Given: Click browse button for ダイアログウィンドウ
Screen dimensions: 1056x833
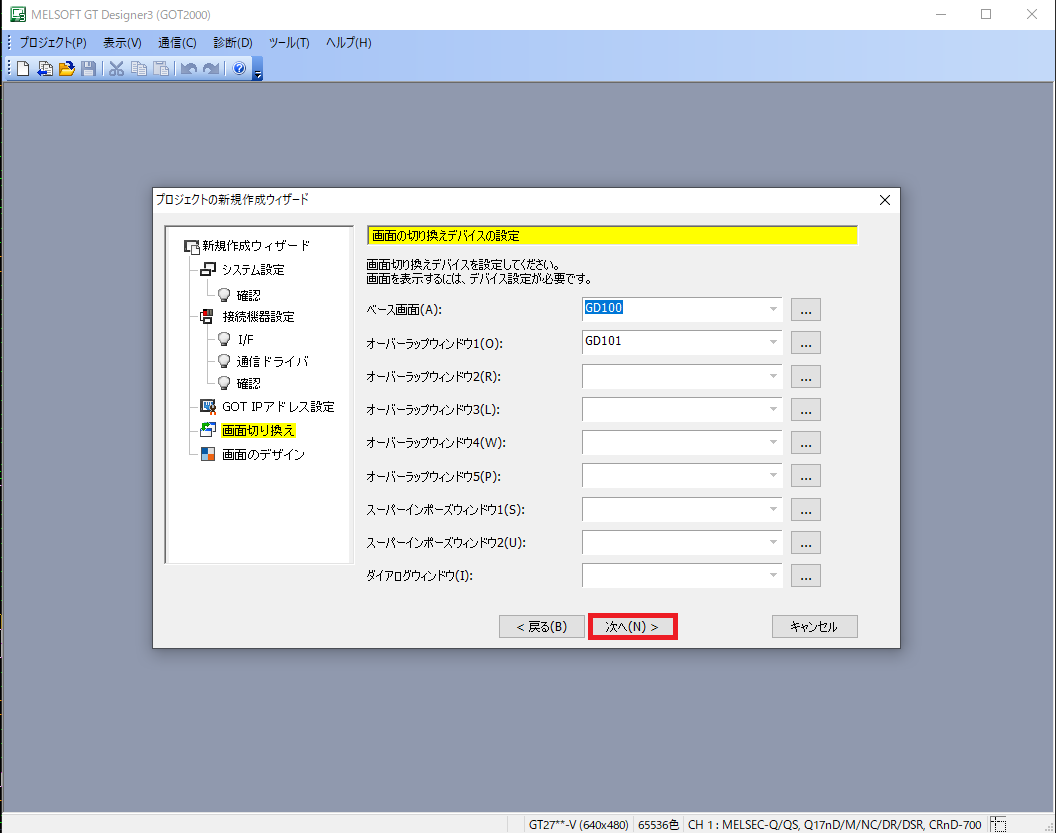Looking at the screenshot, I should [805, 576].
